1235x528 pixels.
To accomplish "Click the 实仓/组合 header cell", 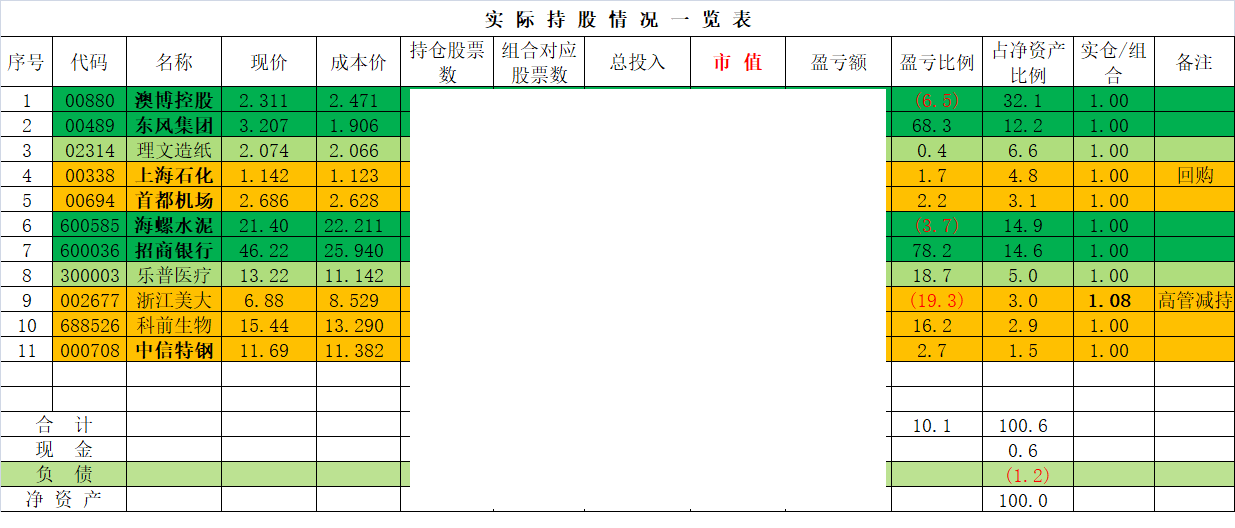I will [x=1114, y=63].
